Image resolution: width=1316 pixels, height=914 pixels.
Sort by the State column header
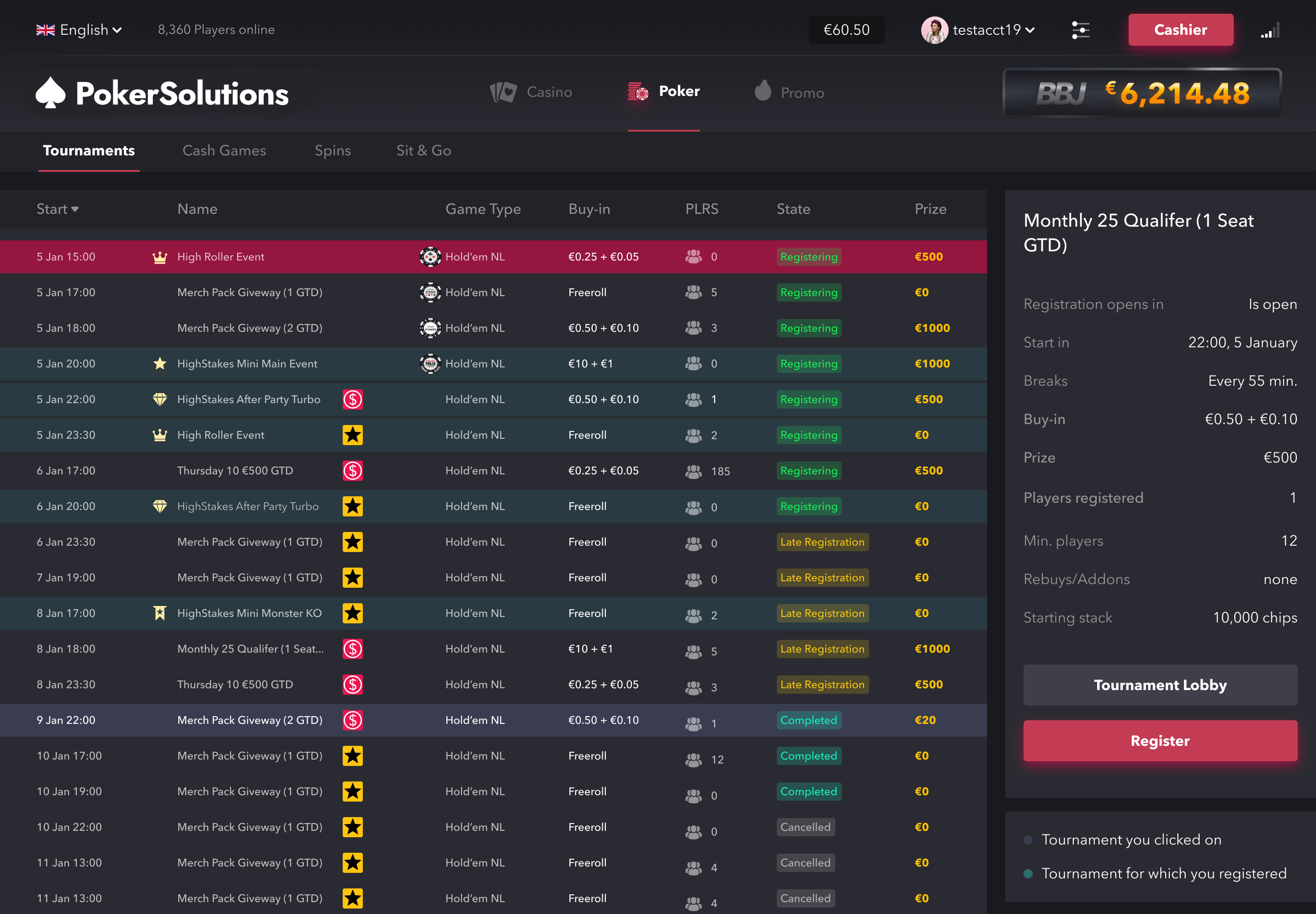pyautogui.click(x=793, y=209)
